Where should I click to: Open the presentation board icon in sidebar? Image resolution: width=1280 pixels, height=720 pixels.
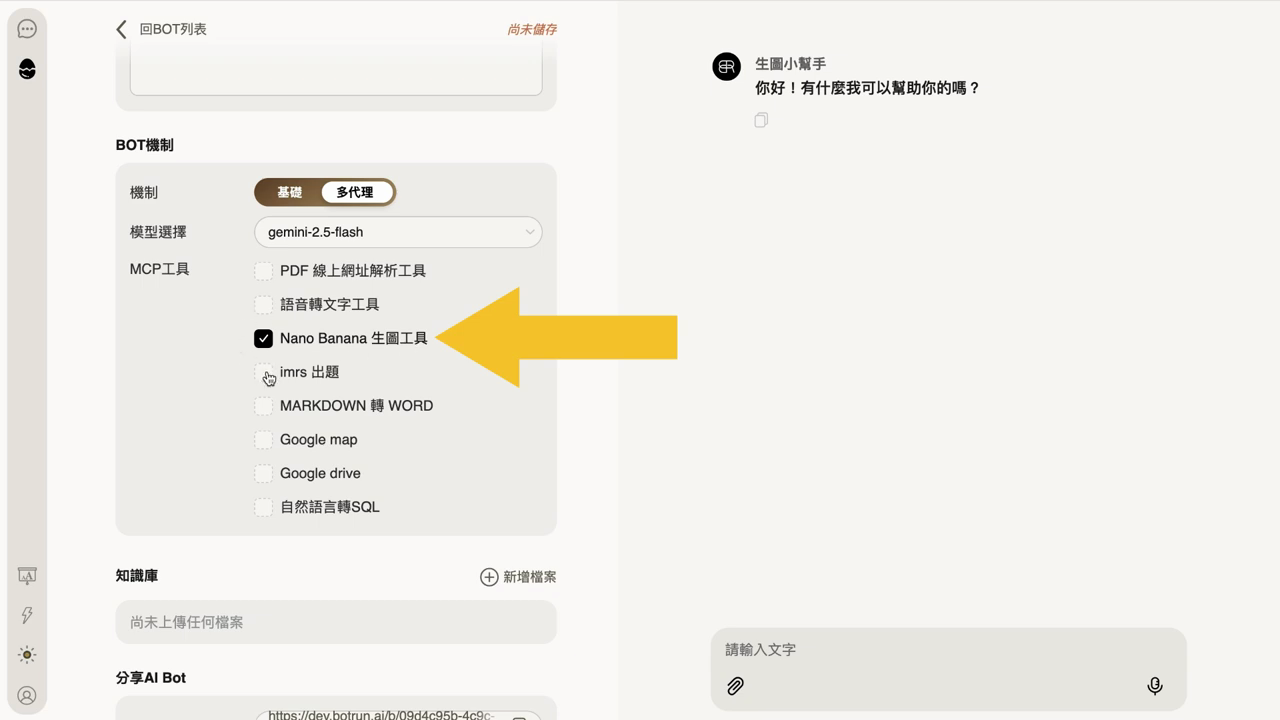27,576
